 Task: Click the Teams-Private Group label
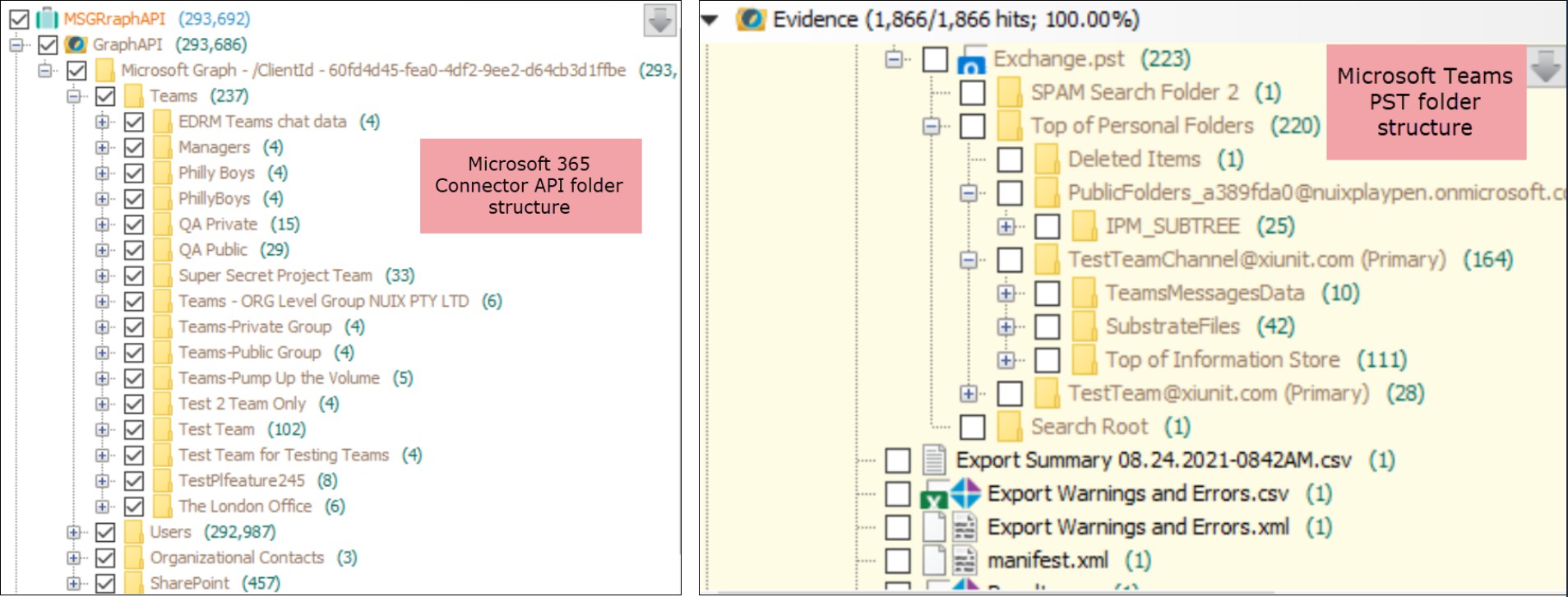(x=255, y=327)
